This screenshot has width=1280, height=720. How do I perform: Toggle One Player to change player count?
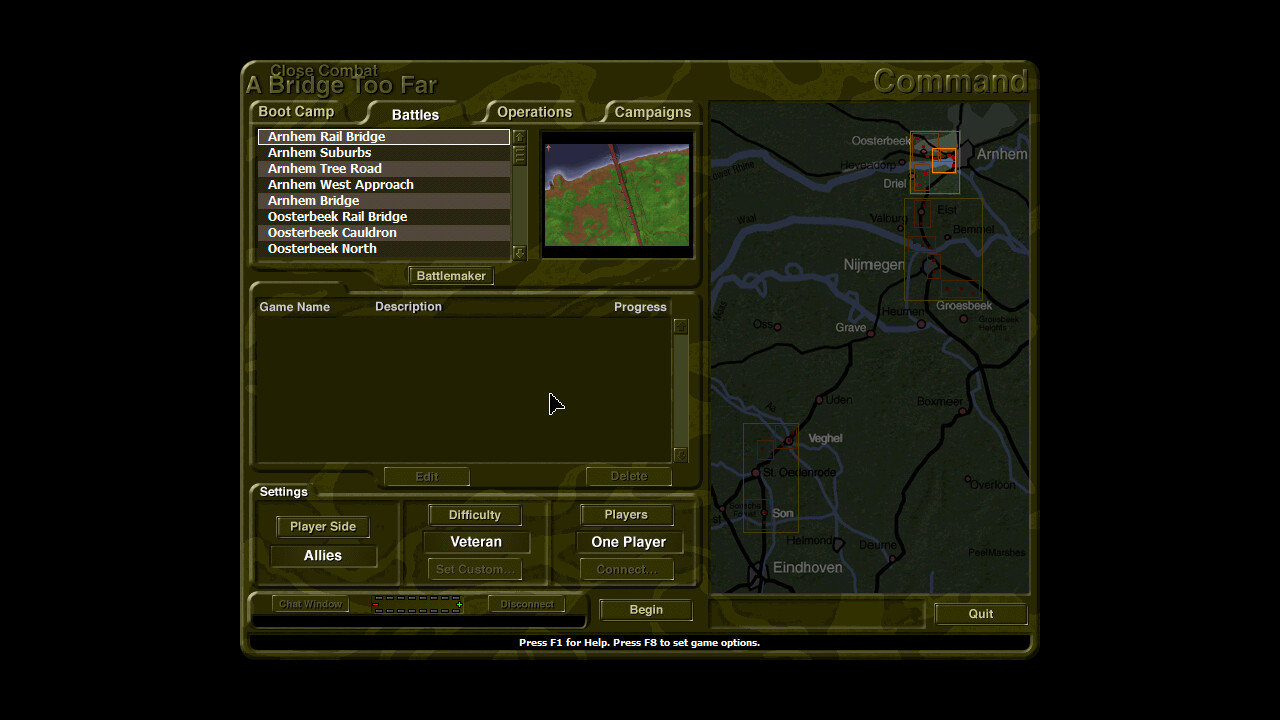[629, 542]
